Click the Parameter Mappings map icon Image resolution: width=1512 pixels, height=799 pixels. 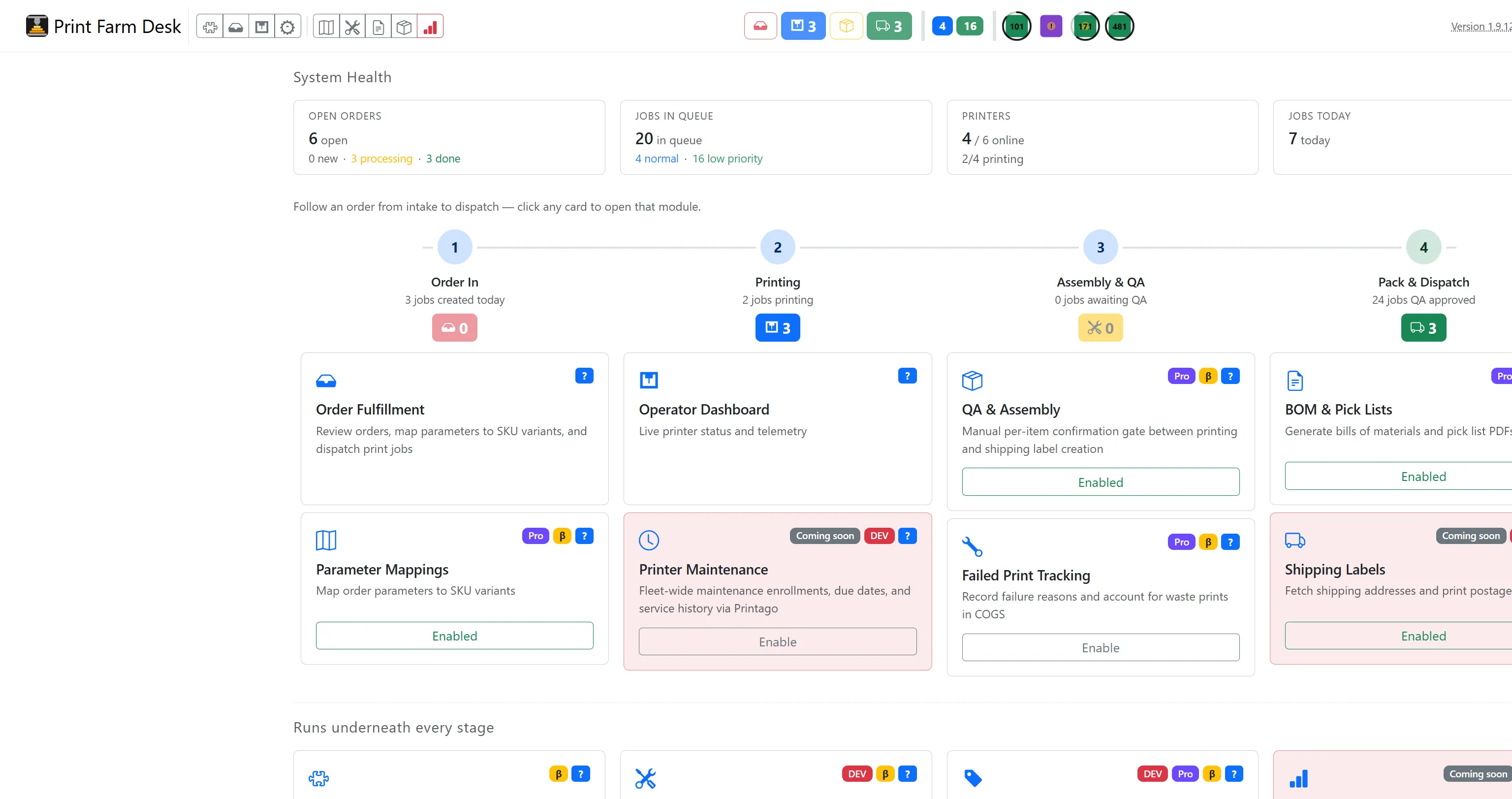(326, 540)
